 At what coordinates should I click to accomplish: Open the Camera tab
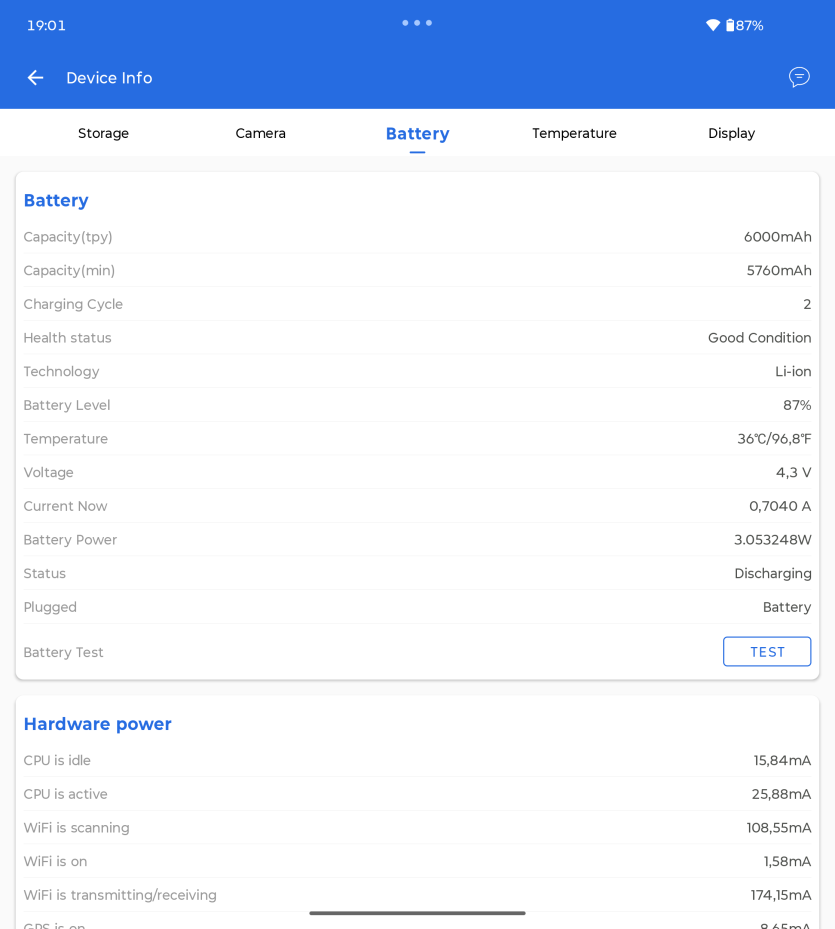pyautogui.click(x=260, y=133)
